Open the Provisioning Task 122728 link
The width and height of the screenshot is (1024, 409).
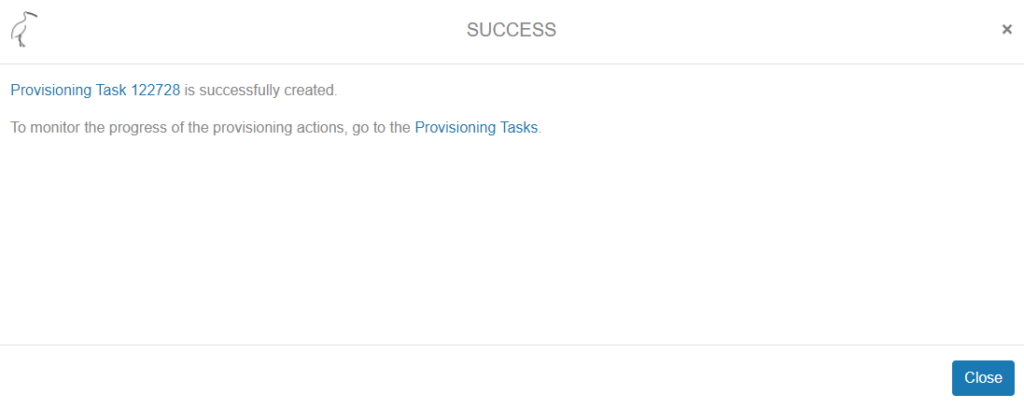pyautogui.click(x=95, y=90)
